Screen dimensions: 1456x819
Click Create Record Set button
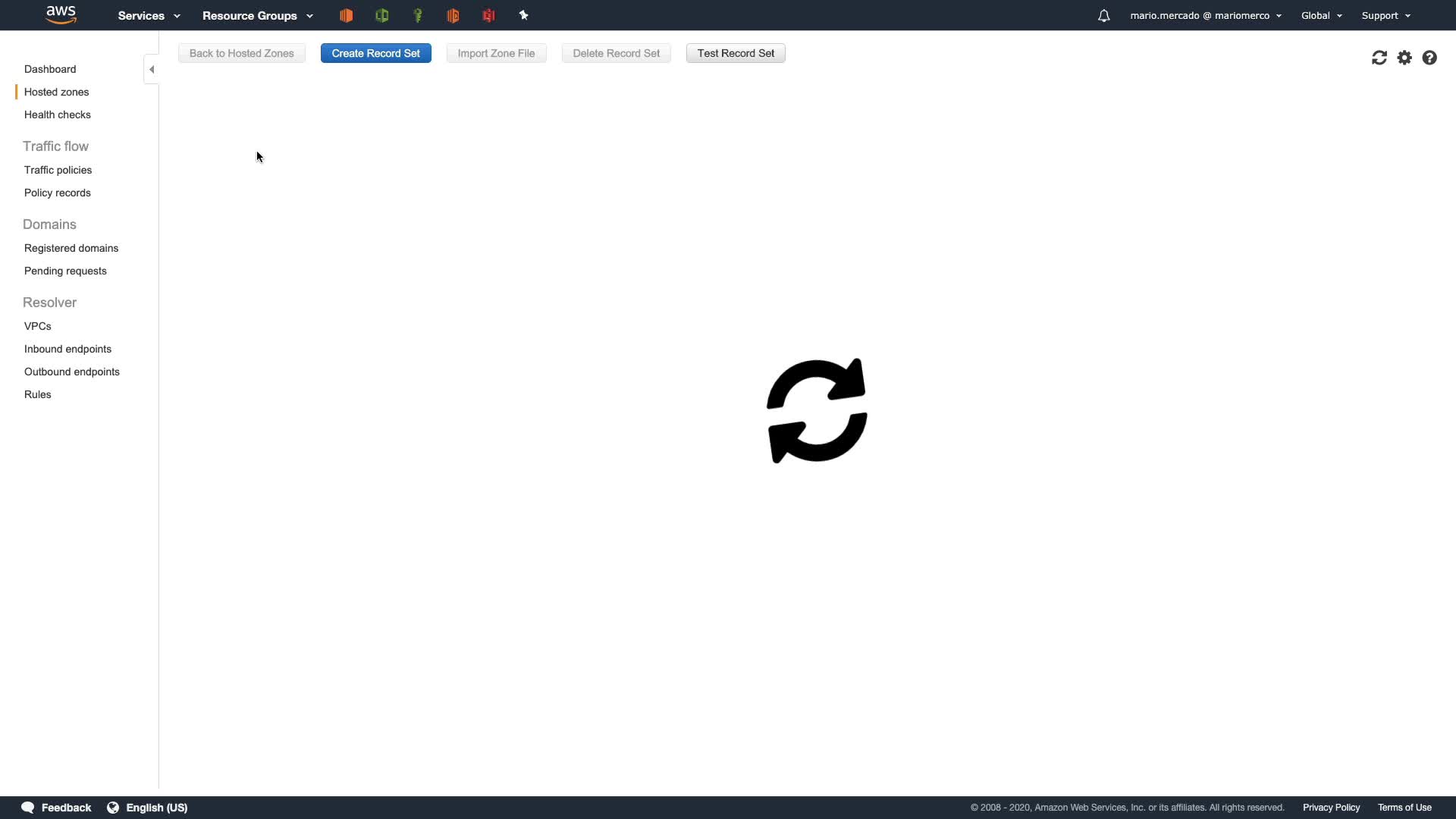coord(375,53)
